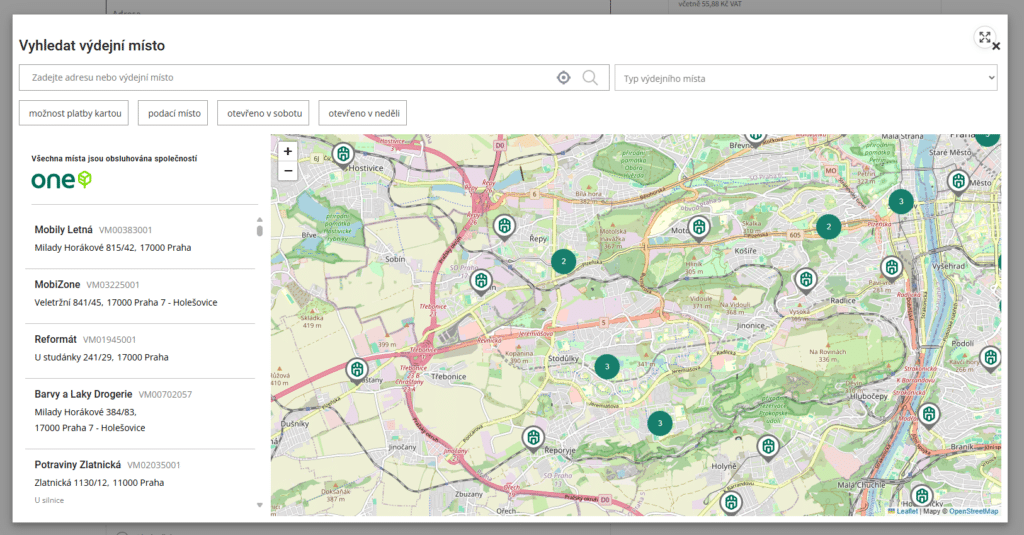This screenshot has width=1024, height=535.
Task: Click the magnifier search icon
Action: click(590, 78)
